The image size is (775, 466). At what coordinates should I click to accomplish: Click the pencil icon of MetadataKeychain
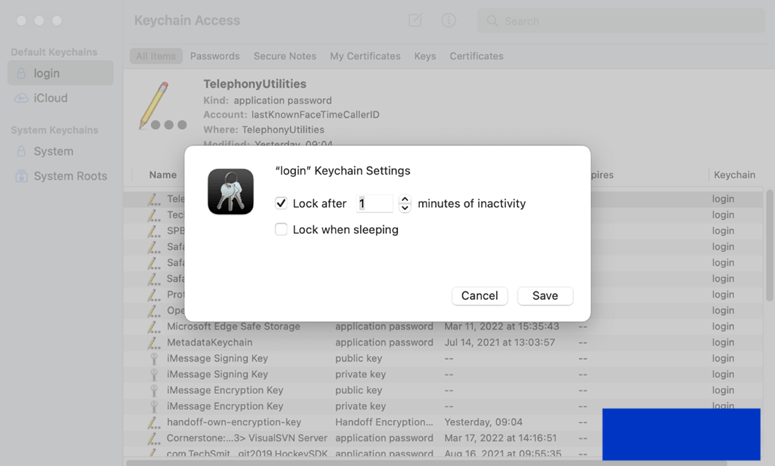[x=154, y=342]
